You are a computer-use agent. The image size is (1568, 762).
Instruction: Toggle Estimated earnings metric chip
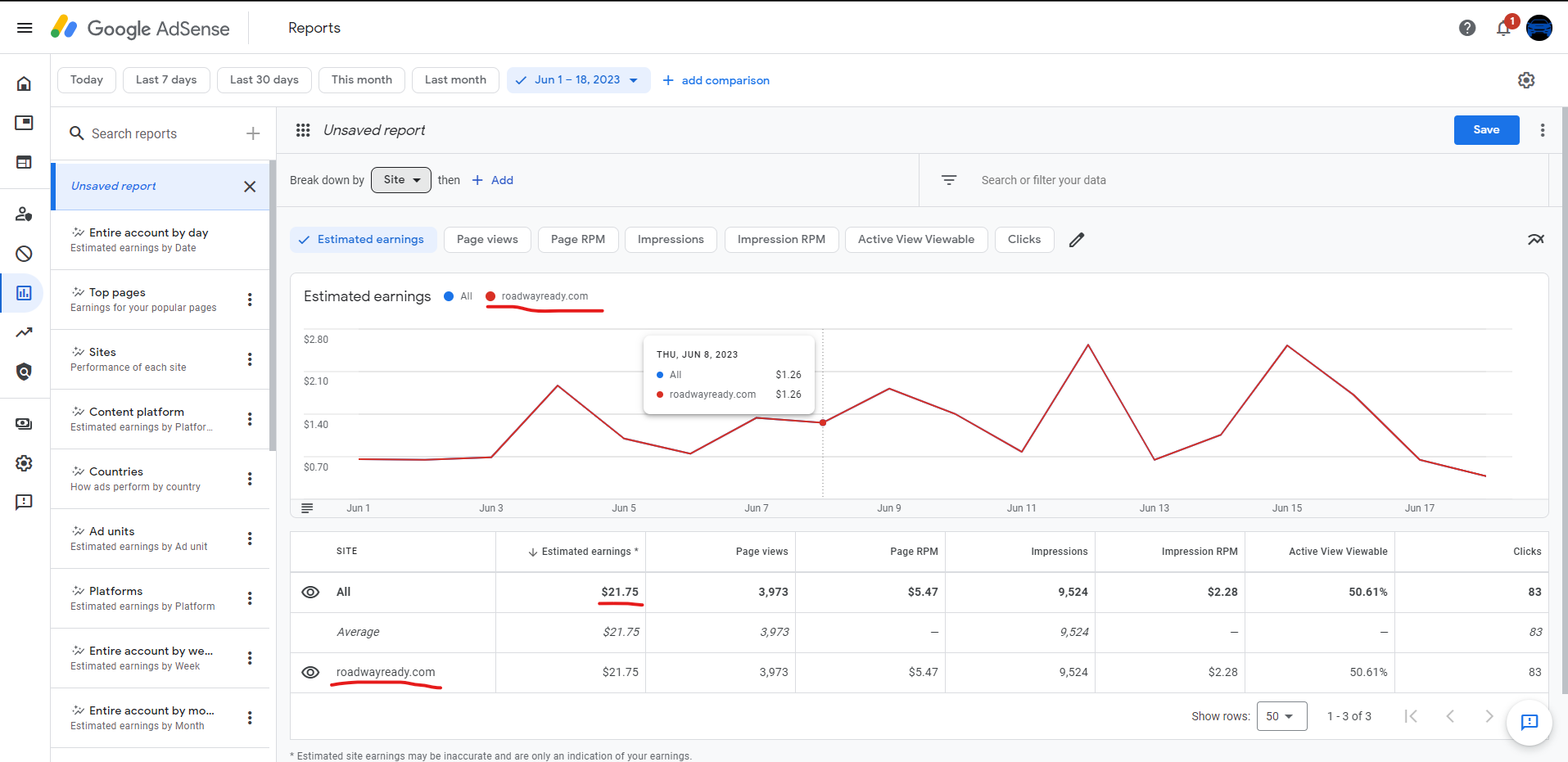pyautogui.click(x=364, y=240)
